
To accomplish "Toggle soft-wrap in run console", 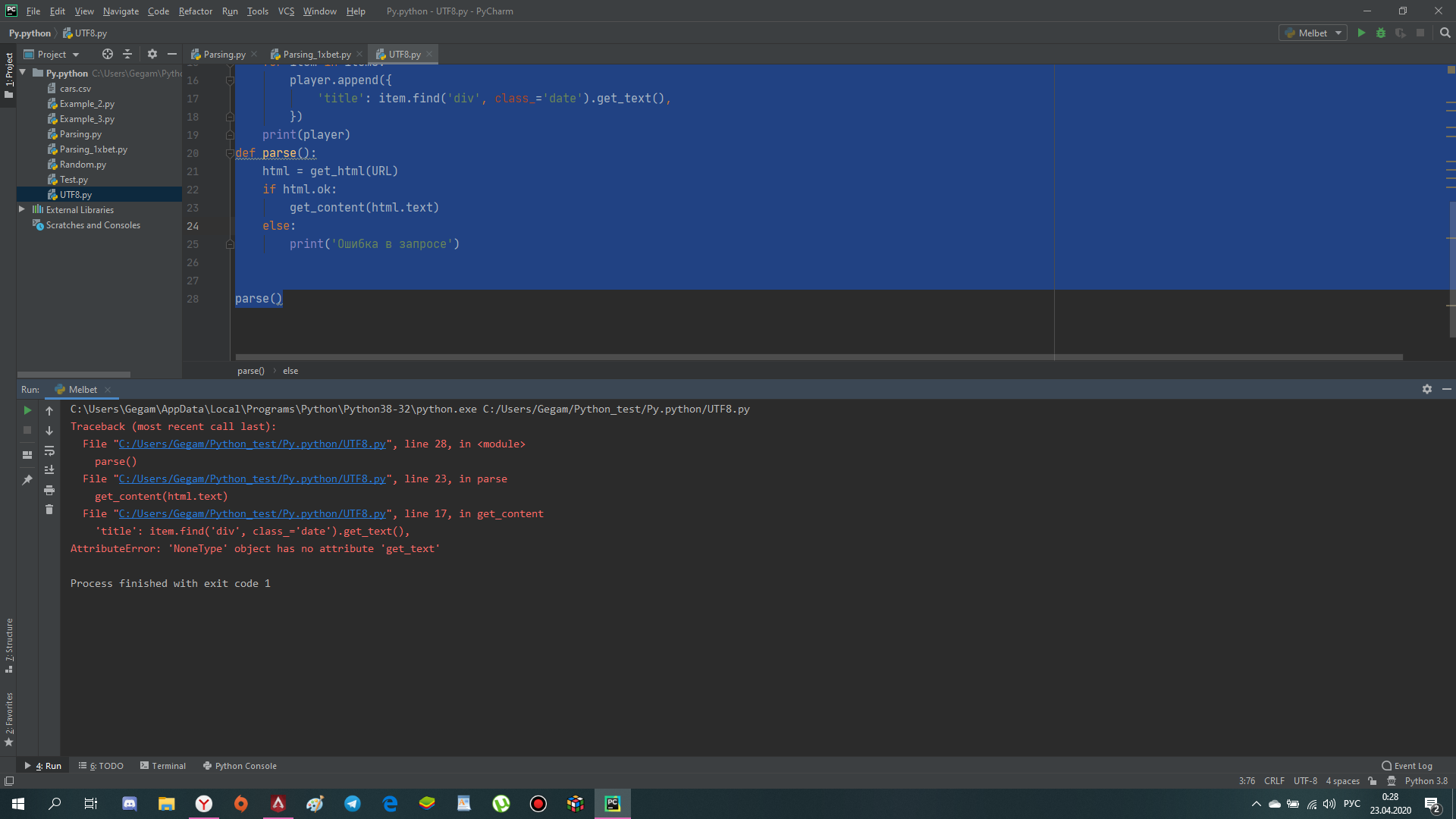I will click(49, 450).
